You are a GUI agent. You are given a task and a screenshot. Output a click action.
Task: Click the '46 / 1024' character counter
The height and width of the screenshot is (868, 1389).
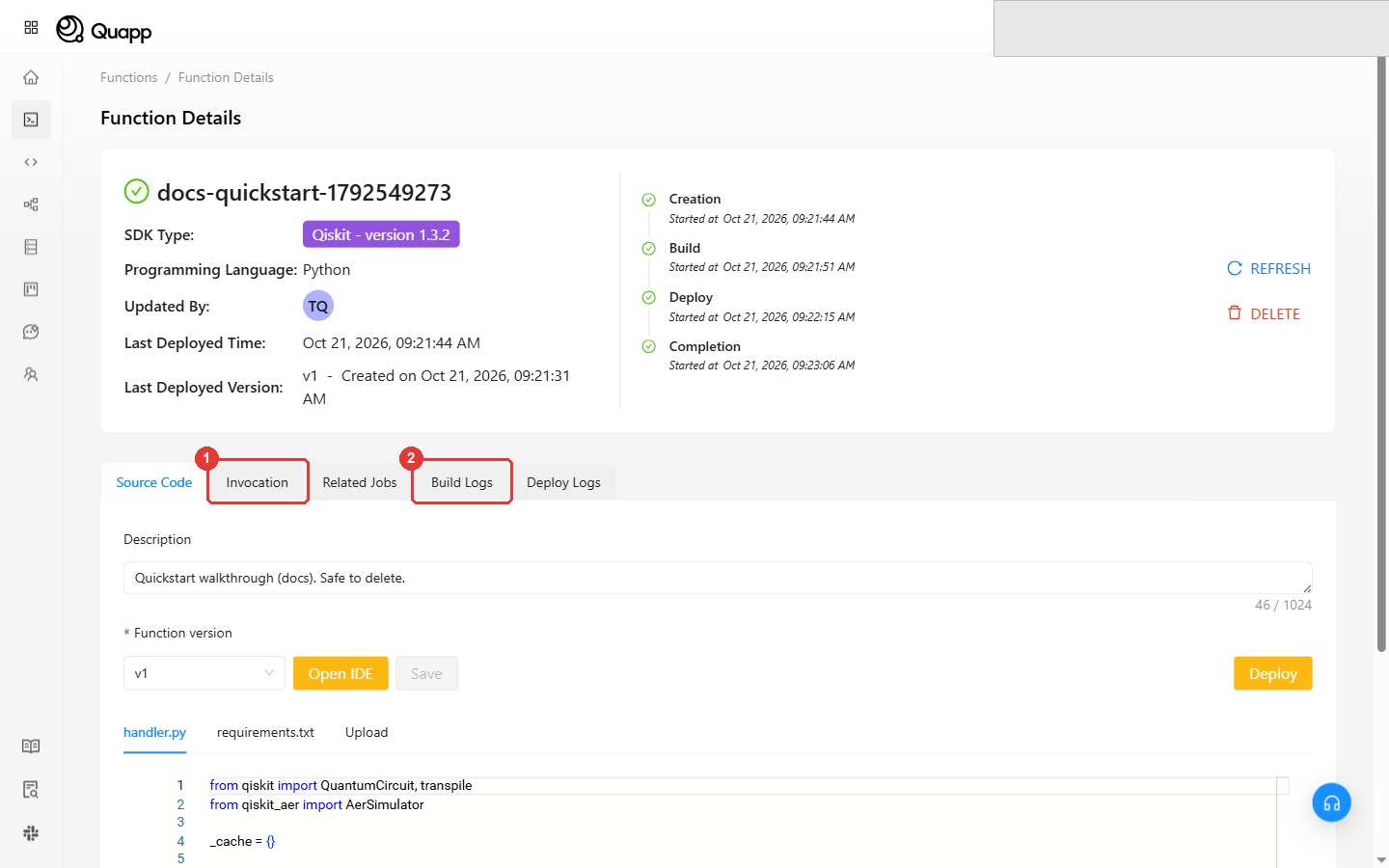click(x=1283, y=605)
